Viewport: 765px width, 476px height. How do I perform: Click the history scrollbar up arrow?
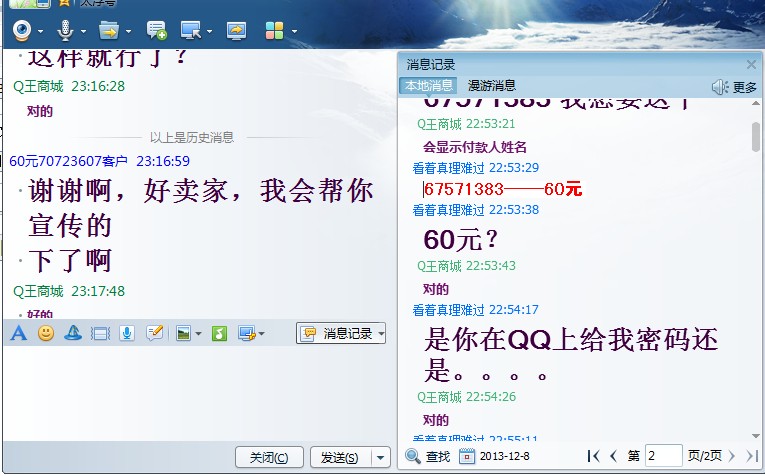click(756, 103)
